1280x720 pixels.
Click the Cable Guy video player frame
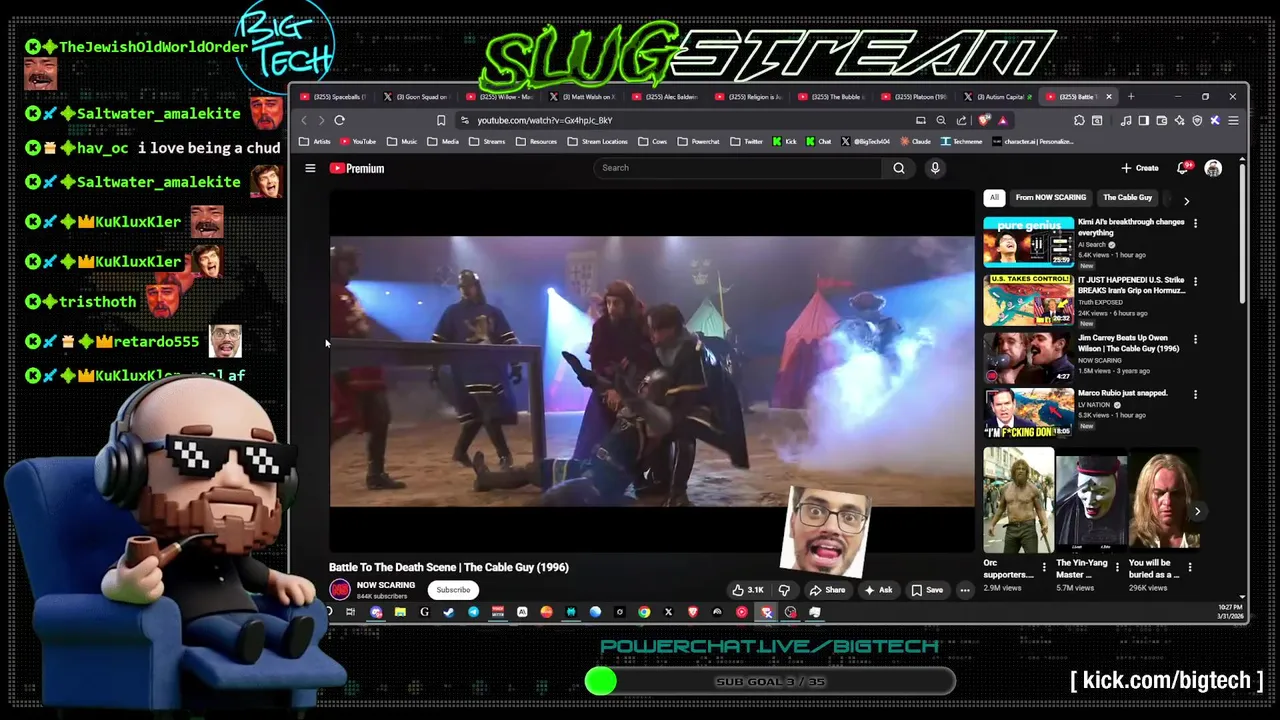[x=652, y=371]
